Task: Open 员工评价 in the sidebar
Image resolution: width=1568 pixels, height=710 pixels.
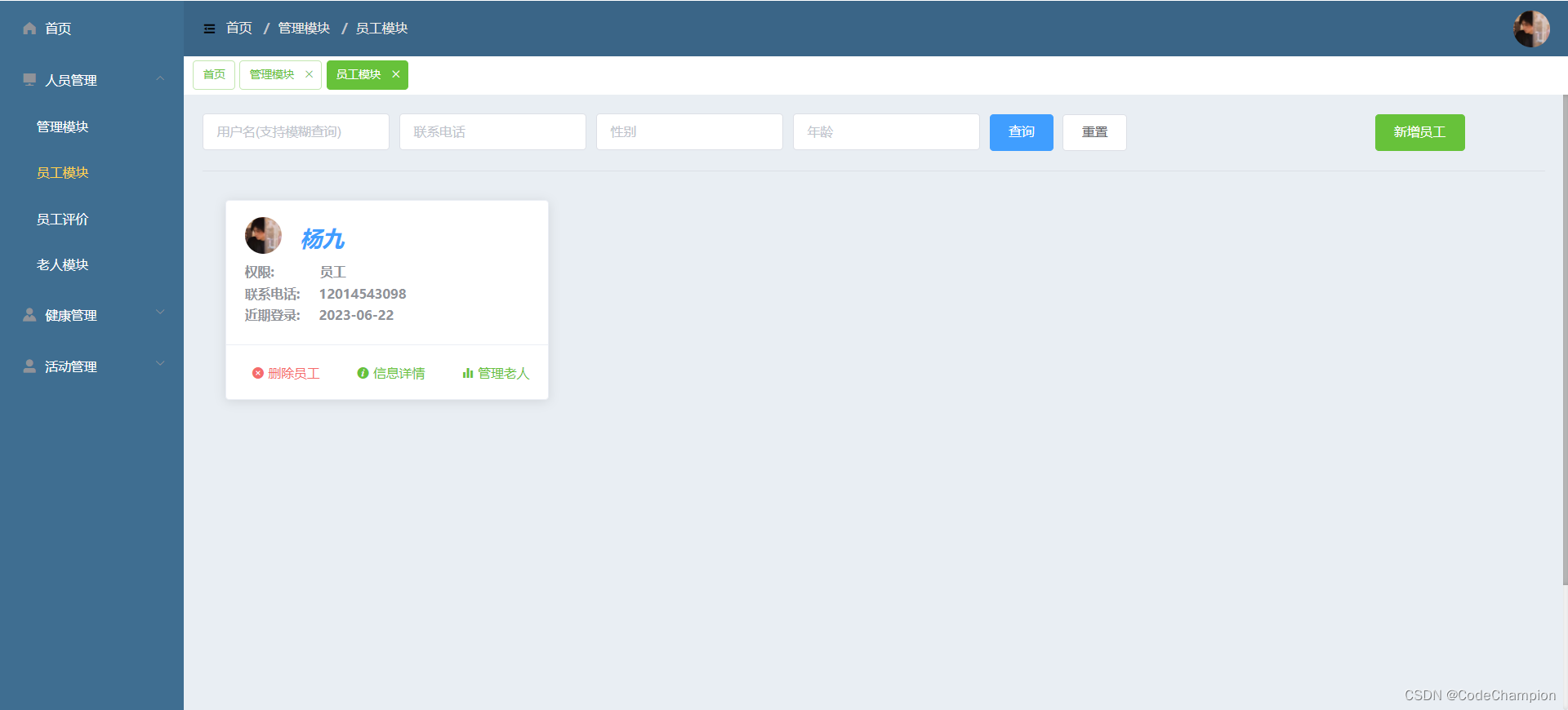Action: coord(63,219)
